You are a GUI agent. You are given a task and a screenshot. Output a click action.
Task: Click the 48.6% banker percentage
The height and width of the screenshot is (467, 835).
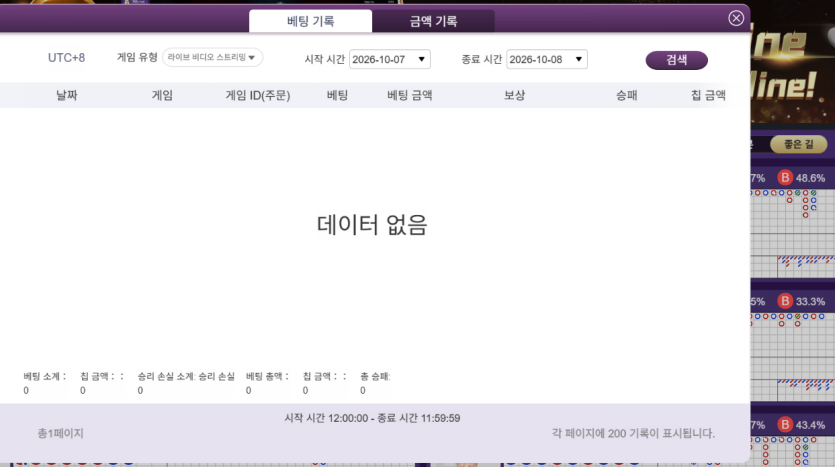(x=810, y=178)
